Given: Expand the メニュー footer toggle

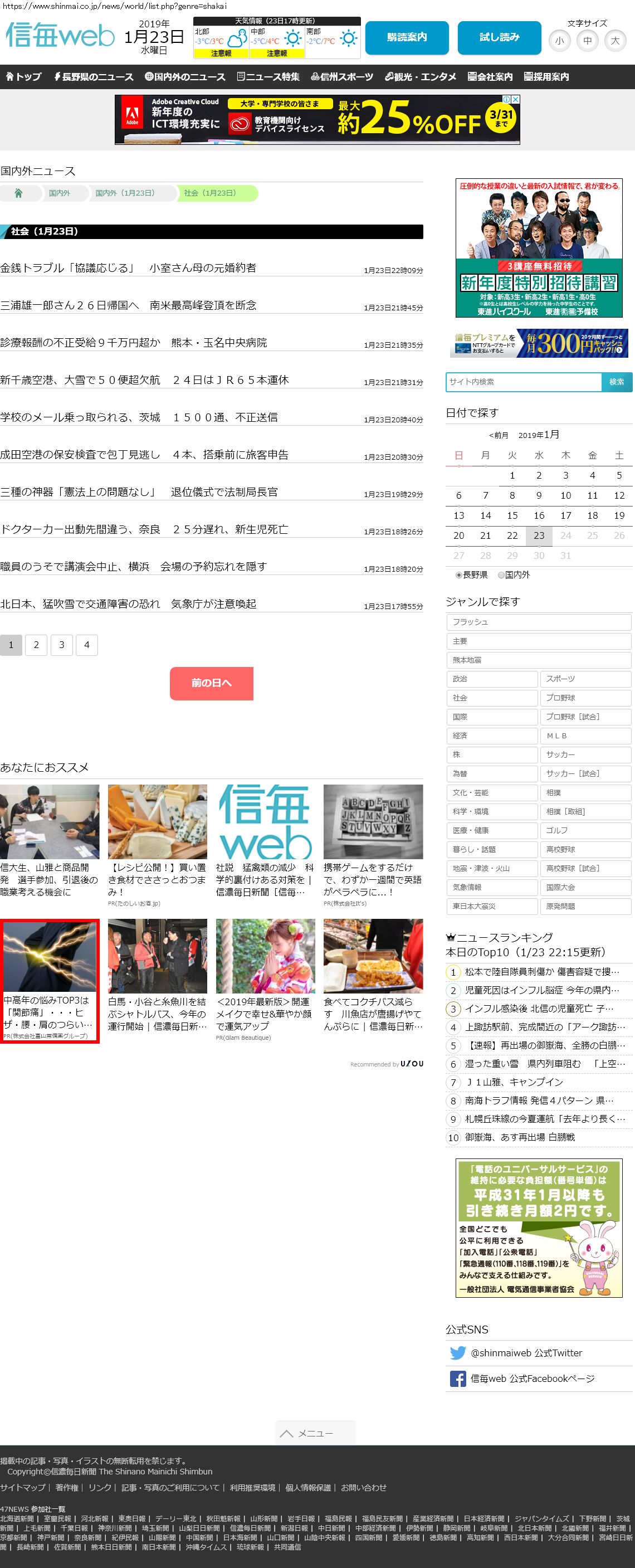Looking at the screenshot, I should pyautogui.click(x=315, y=1433).
